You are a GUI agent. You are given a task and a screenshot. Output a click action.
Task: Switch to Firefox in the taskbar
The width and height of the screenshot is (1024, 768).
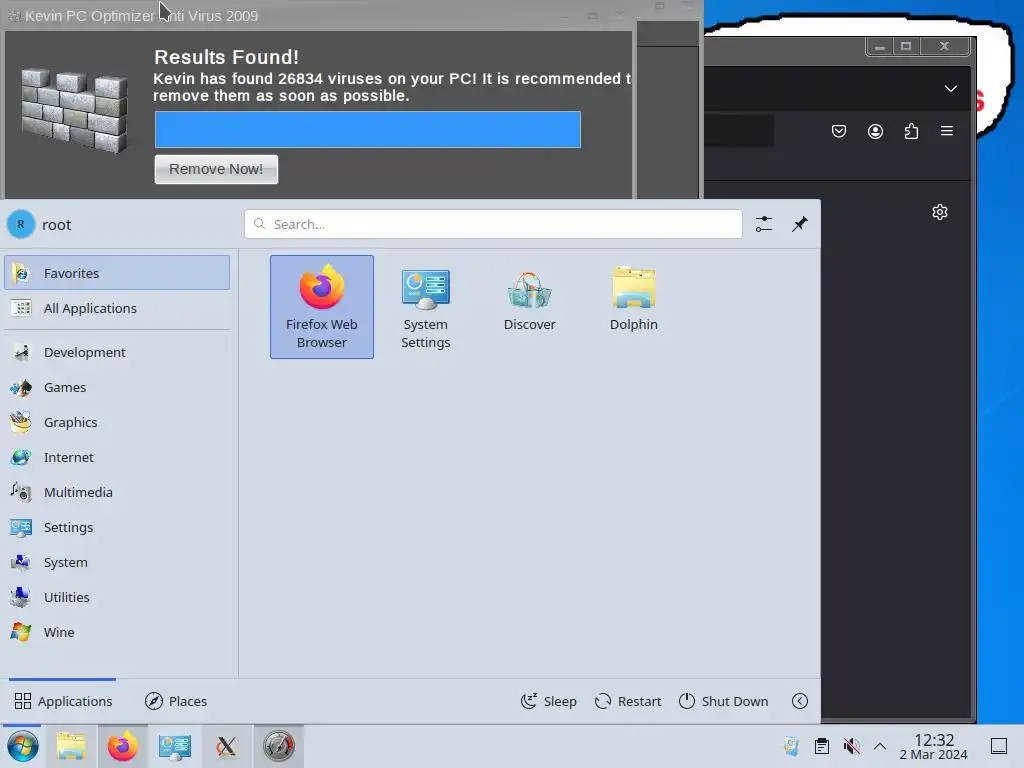pyautogui.click(x=123, y=746)
